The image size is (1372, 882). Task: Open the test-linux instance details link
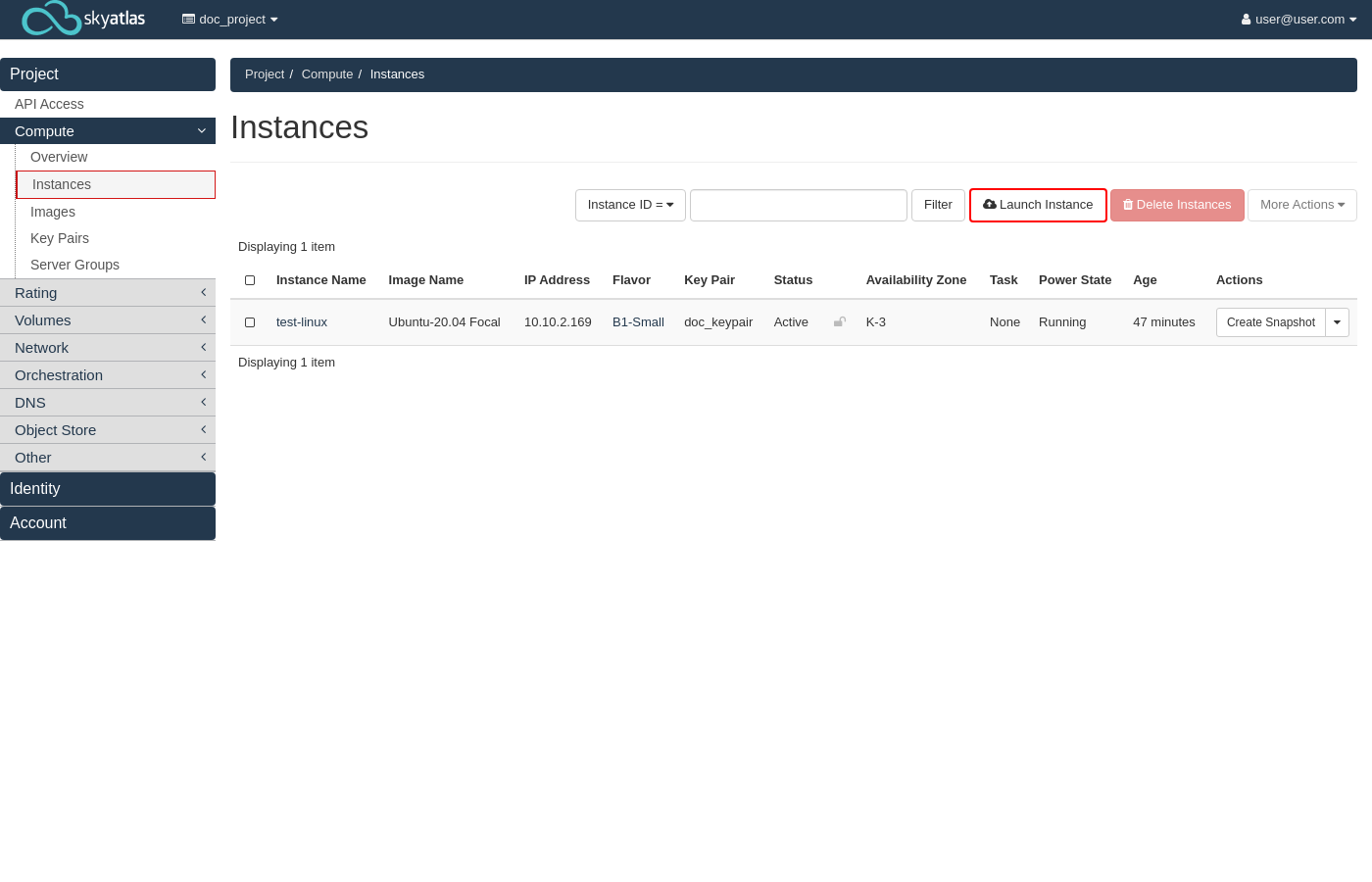coord(302,322)
